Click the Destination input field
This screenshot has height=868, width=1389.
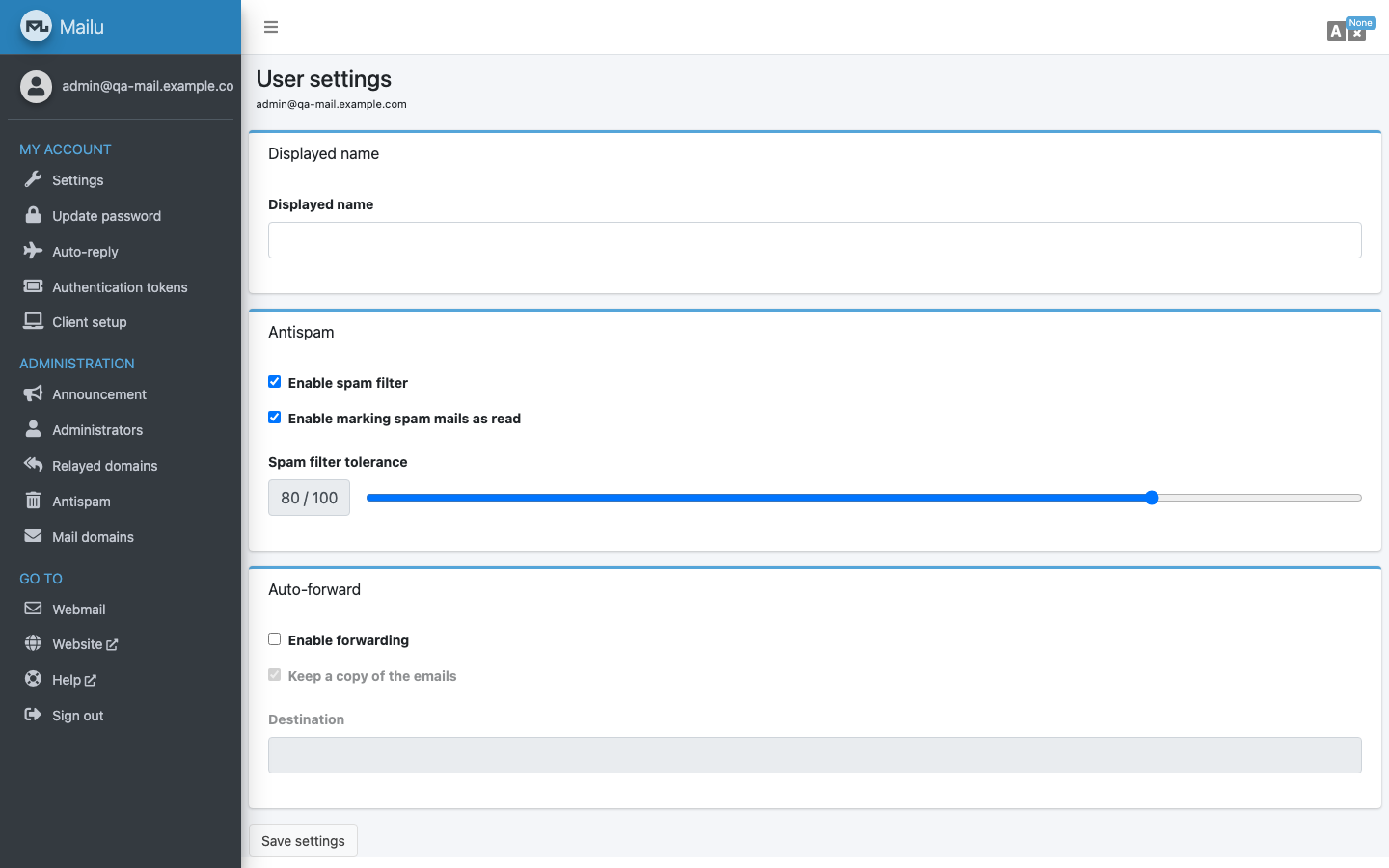pyautogui.click(x=815, y=755)
